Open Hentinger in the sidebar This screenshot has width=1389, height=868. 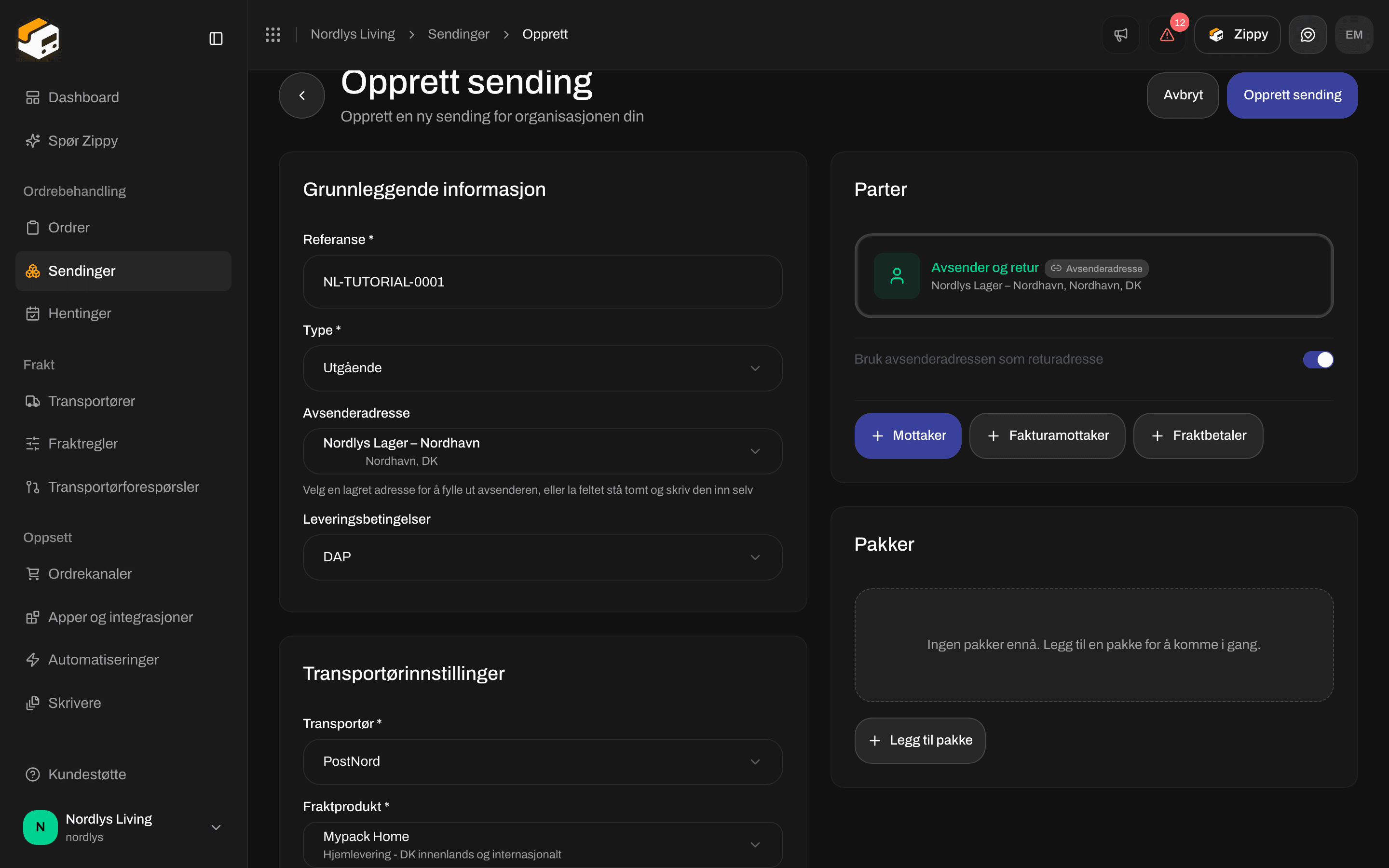coord(123,313)
